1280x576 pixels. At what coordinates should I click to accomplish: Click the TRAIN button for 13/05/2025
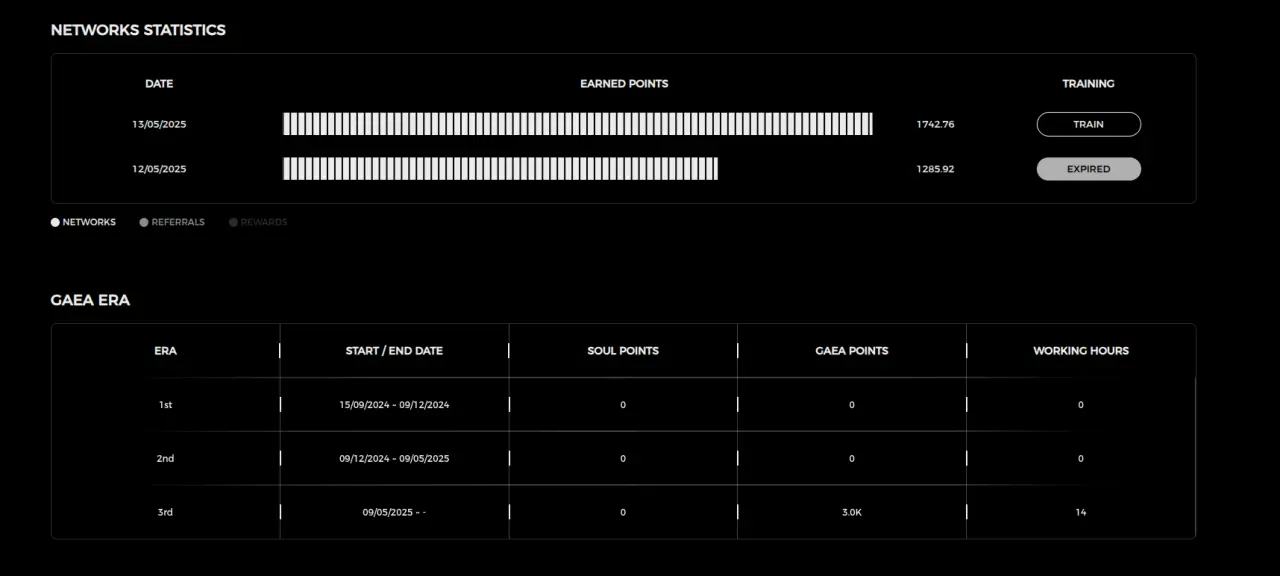(x=1088, y=124)
